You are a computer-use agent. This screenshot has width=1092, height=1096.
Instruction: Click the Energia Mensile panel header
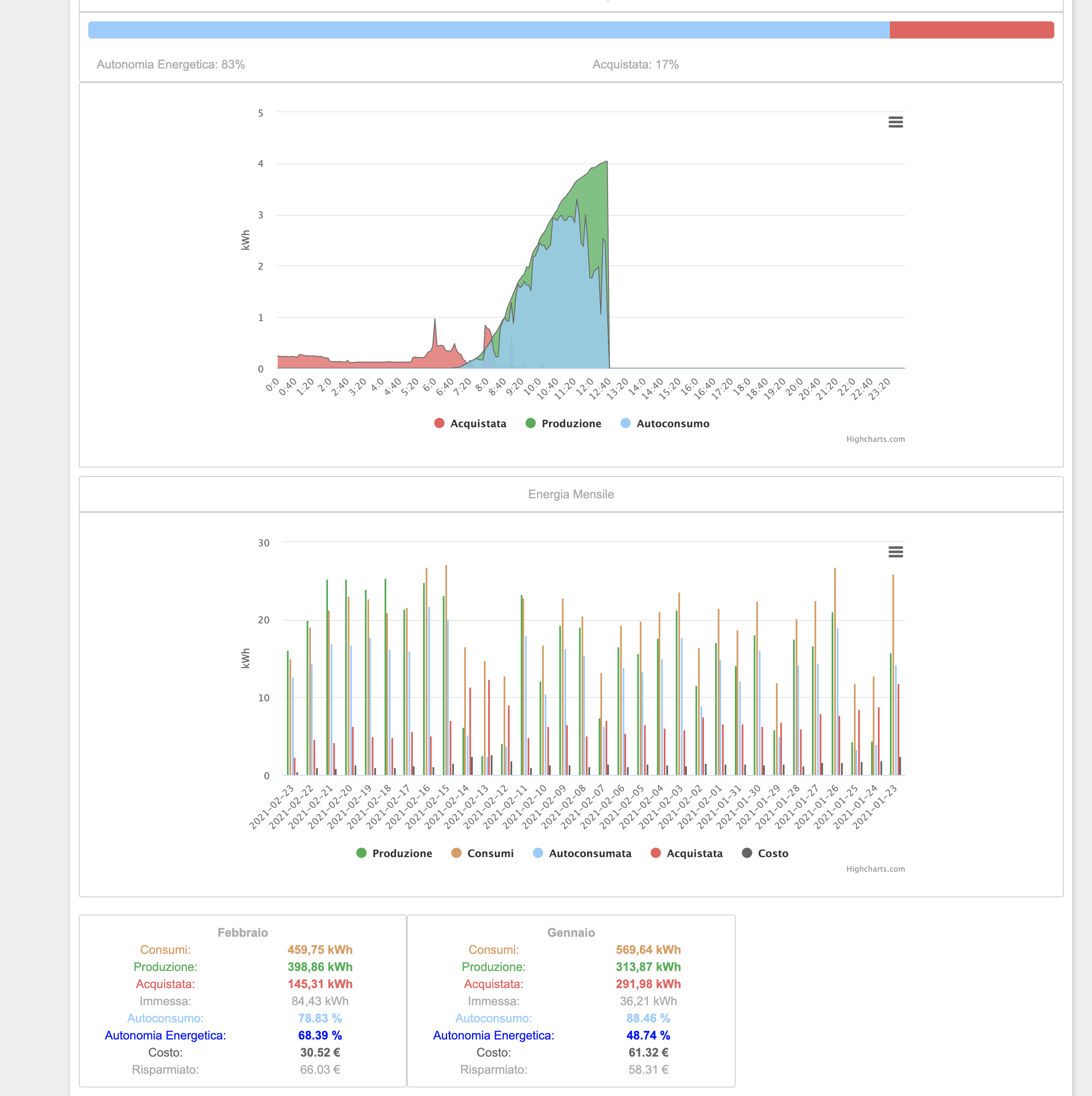click(x=570, y=494)
